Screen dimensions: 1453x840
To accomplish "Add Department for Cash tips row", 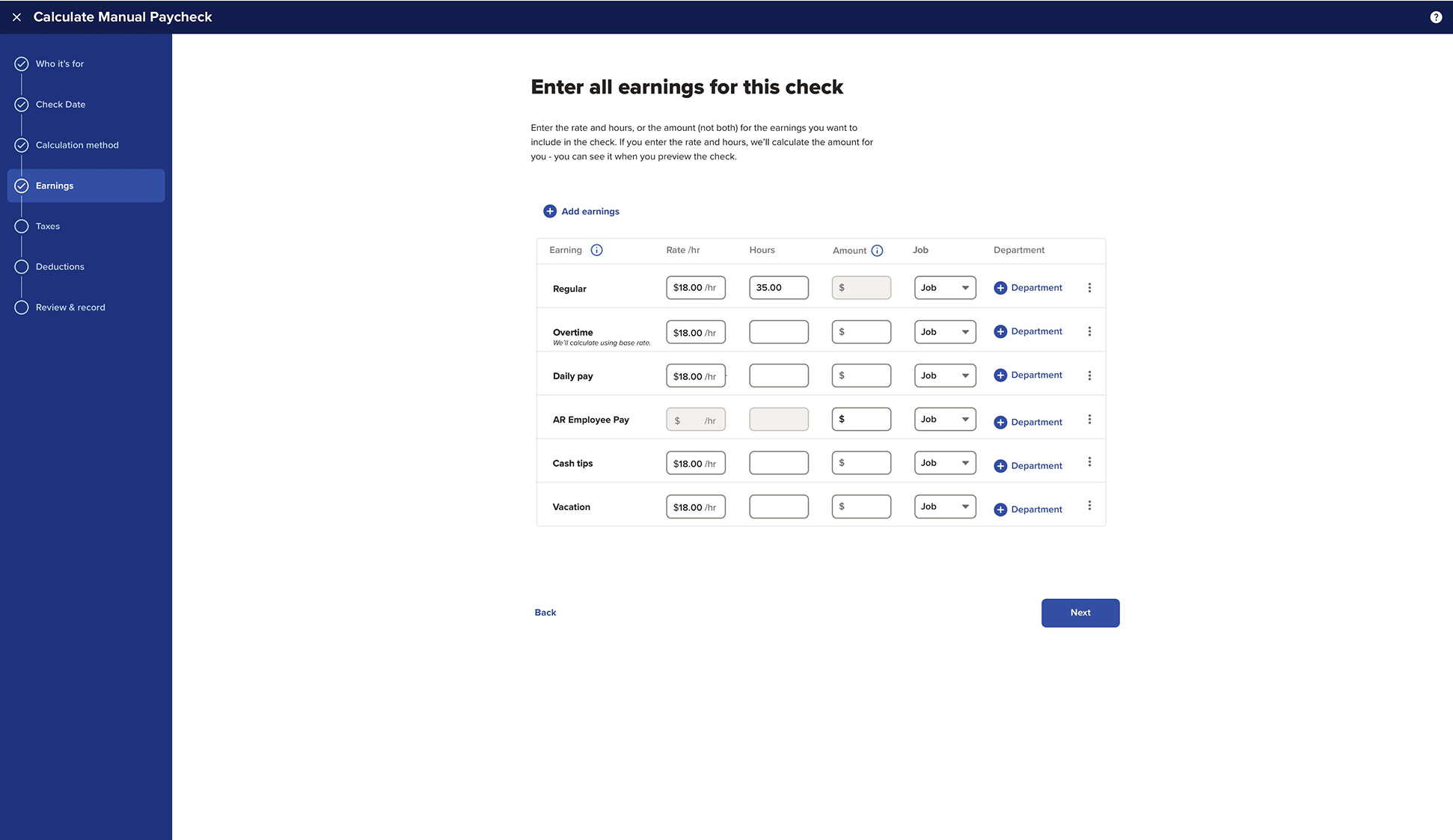I will [x=1028, y=466].
